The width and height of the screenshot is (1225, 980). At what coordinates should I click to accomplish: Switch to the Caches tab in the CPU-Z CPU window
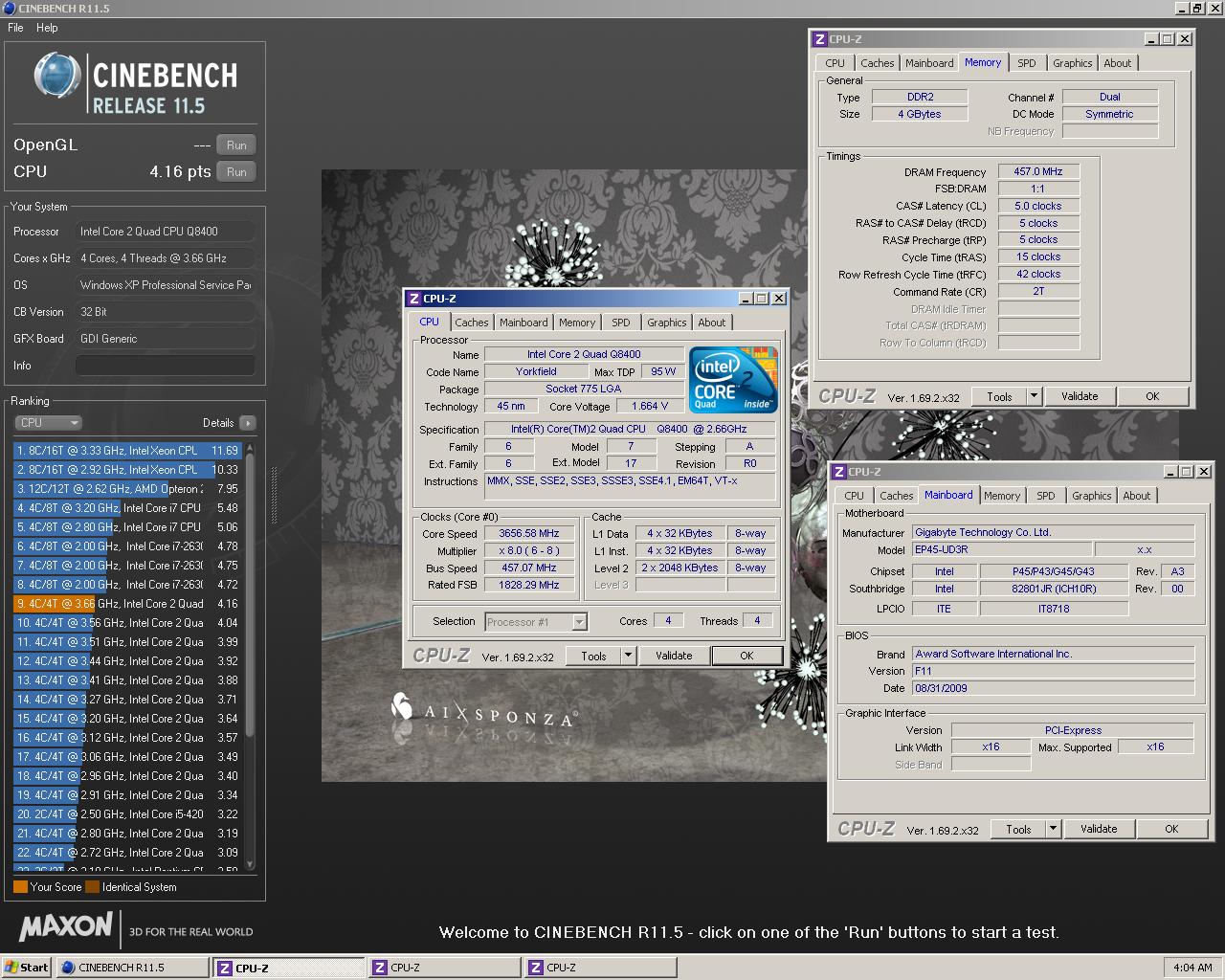[x=472, y=323]
